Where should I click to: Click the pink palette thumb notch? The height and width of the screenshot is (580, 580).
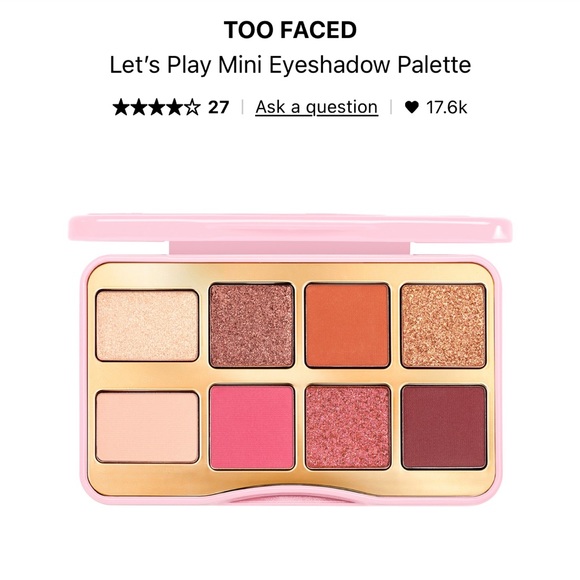pyautogui.click(x=290, y=497)
